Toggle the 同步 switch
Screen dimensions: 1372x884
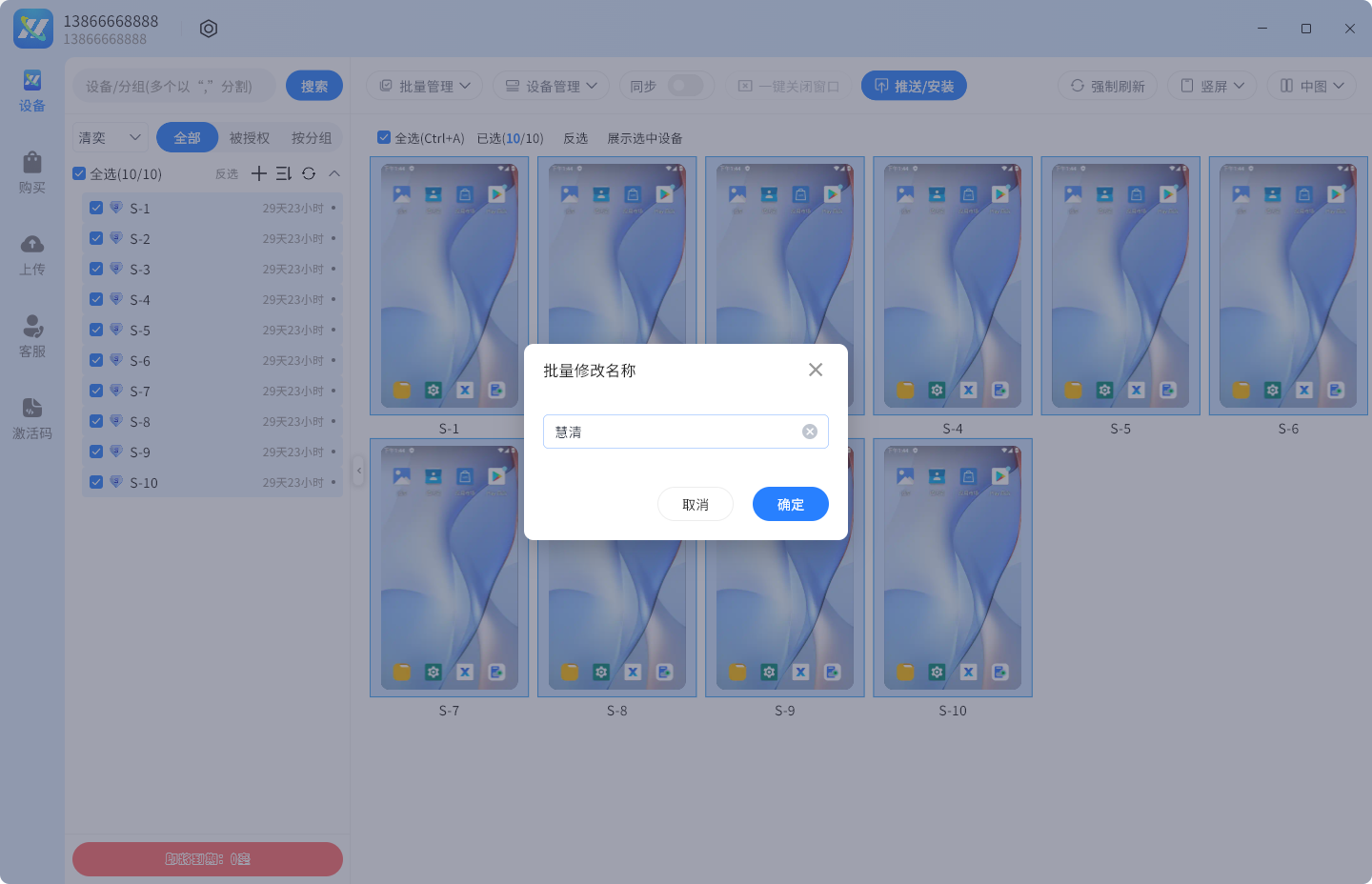click(x=685, y=86)
